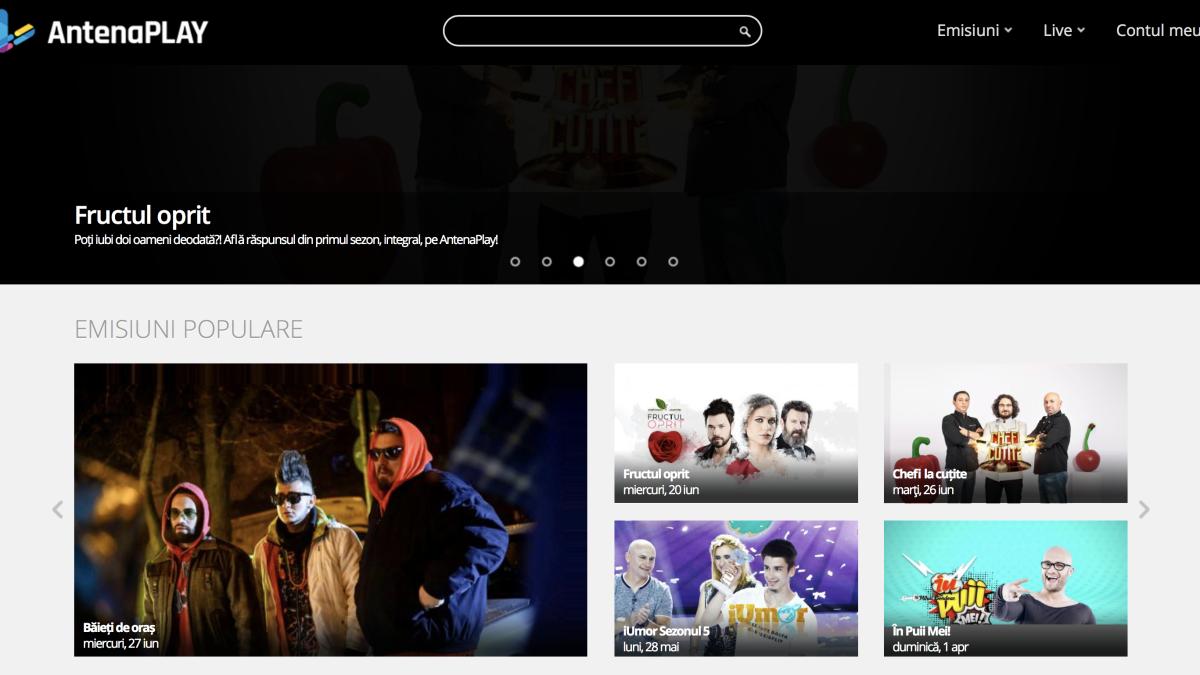Focus the search input field
The width and height of the screenshot is (1200, 675).
click(x=590, y=31)
